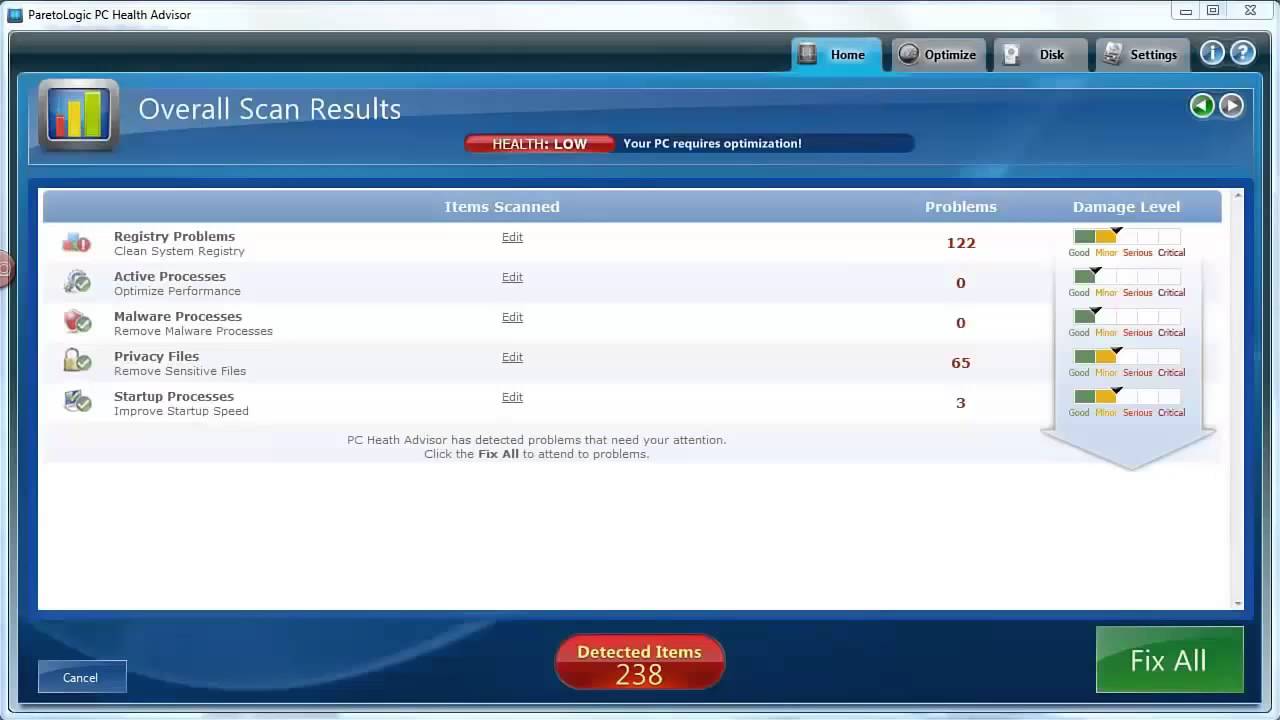Click Edit for Privacy Files
1280x720 pixels.
[512, 357]
